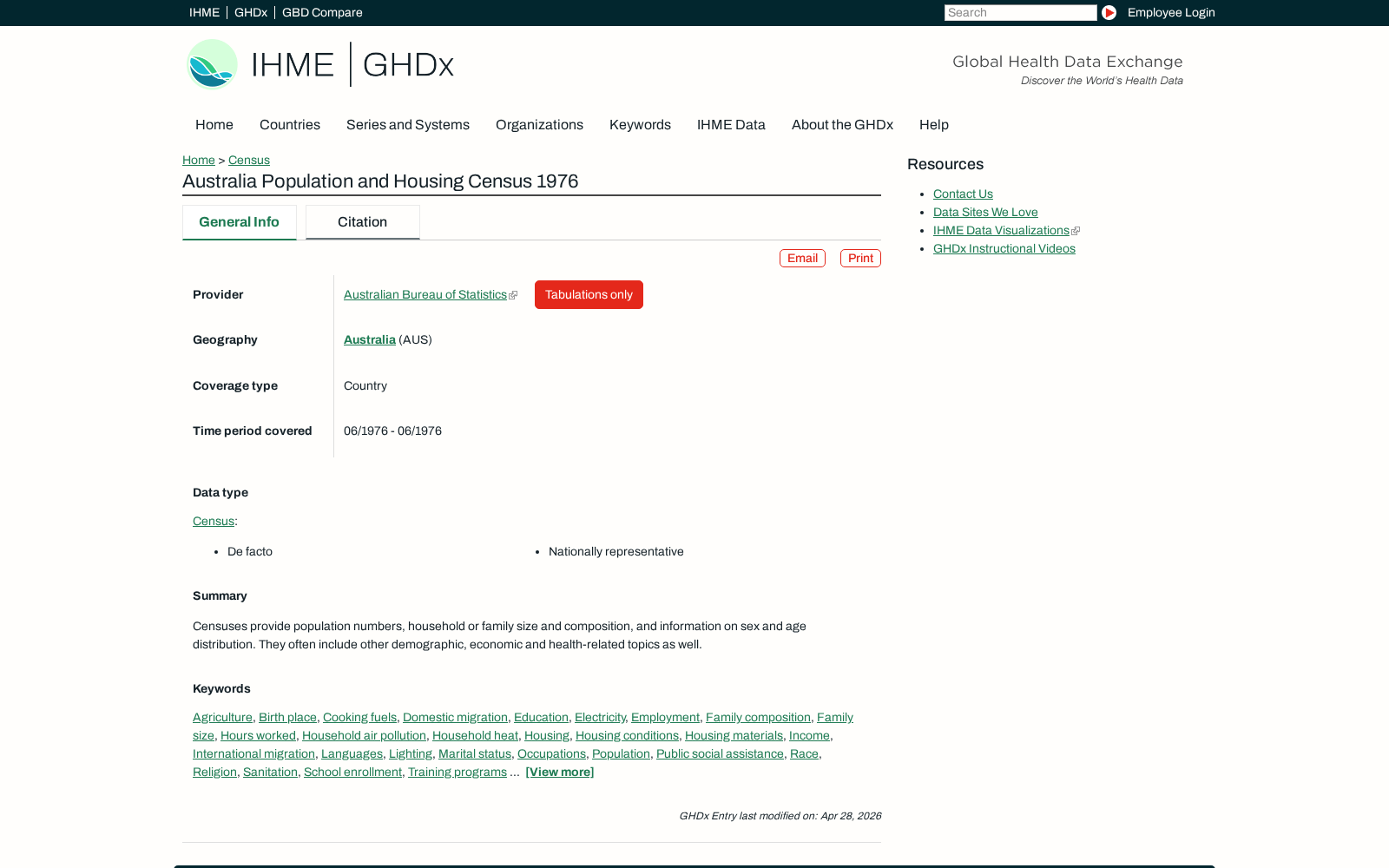
Task: Open the Family composition keyword
Action: 758,717
